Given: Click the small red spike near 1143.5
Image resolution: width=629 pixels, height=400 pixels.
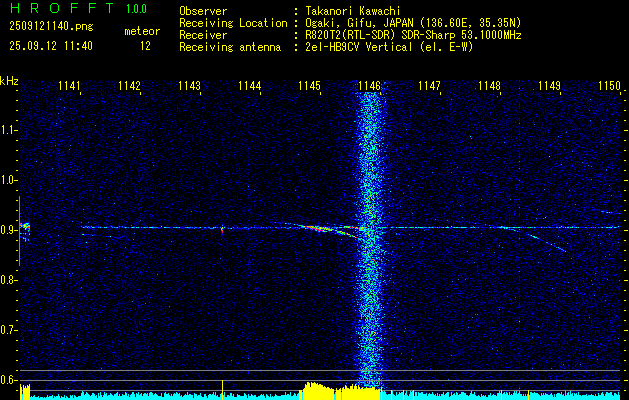Looking at the screenshot, I should [222, 230].
